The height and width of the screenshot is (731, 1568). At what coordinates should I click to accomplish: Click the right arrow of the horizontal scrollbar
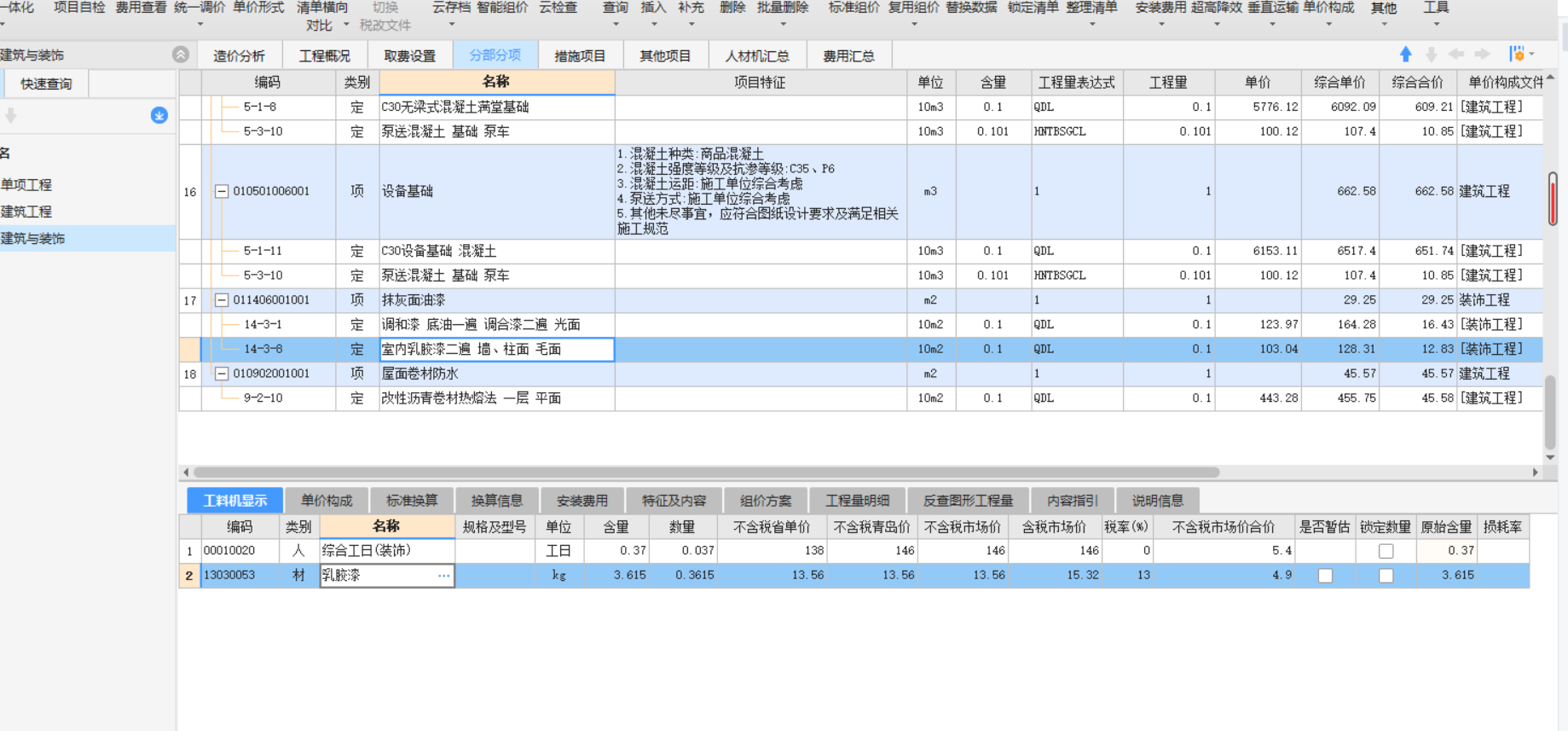pos(1536,472)
